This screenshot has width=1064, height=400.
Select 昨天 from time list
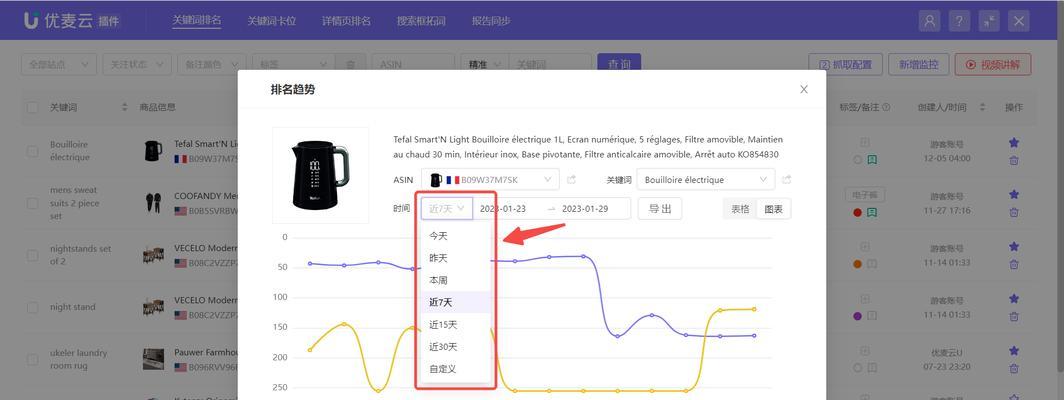(x=456, y=258)
